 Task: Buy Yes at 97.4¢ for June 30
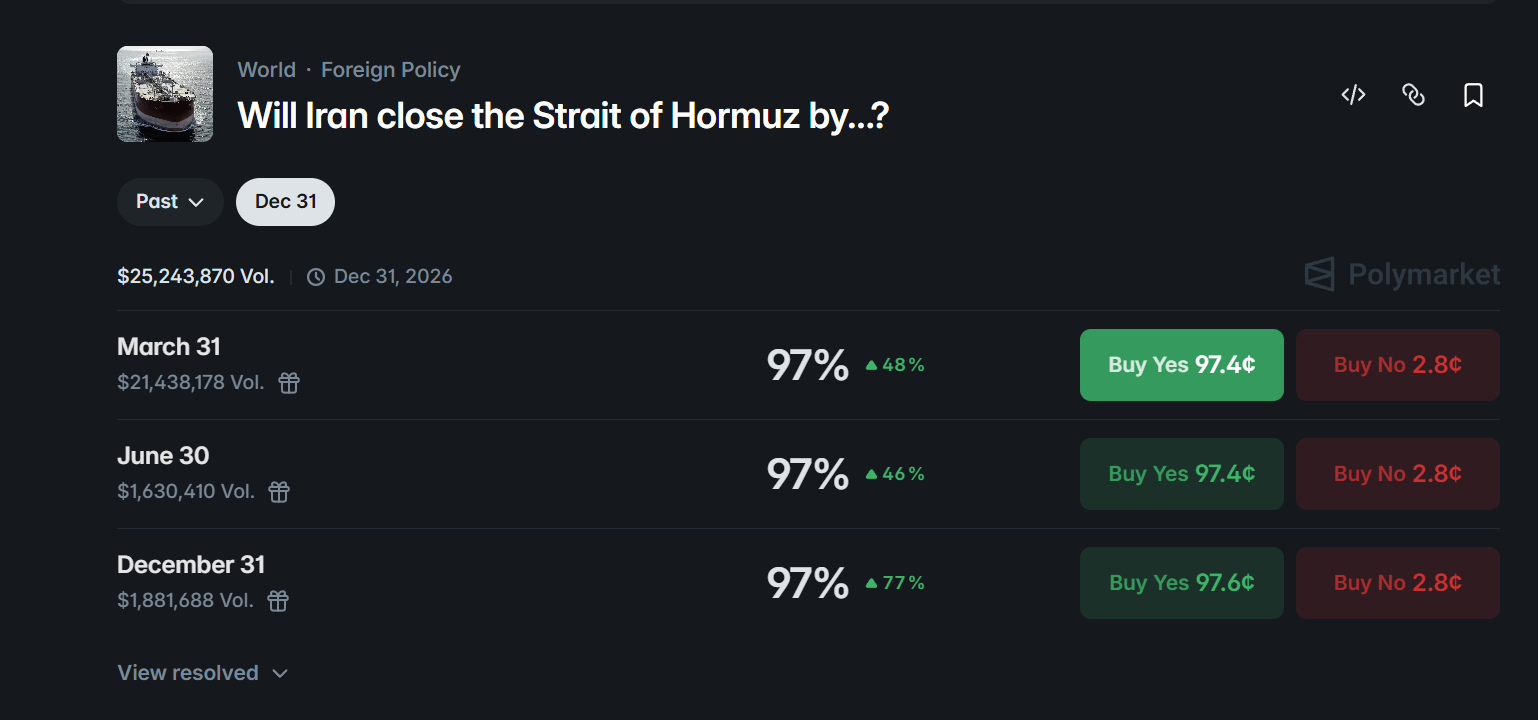(1181, 474)
